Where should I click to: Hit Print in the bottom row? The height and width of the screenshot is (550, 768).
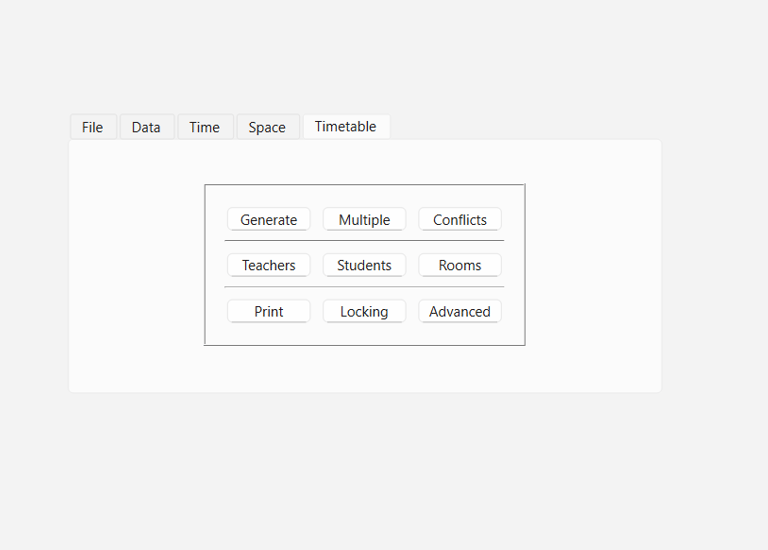[269, 311]
